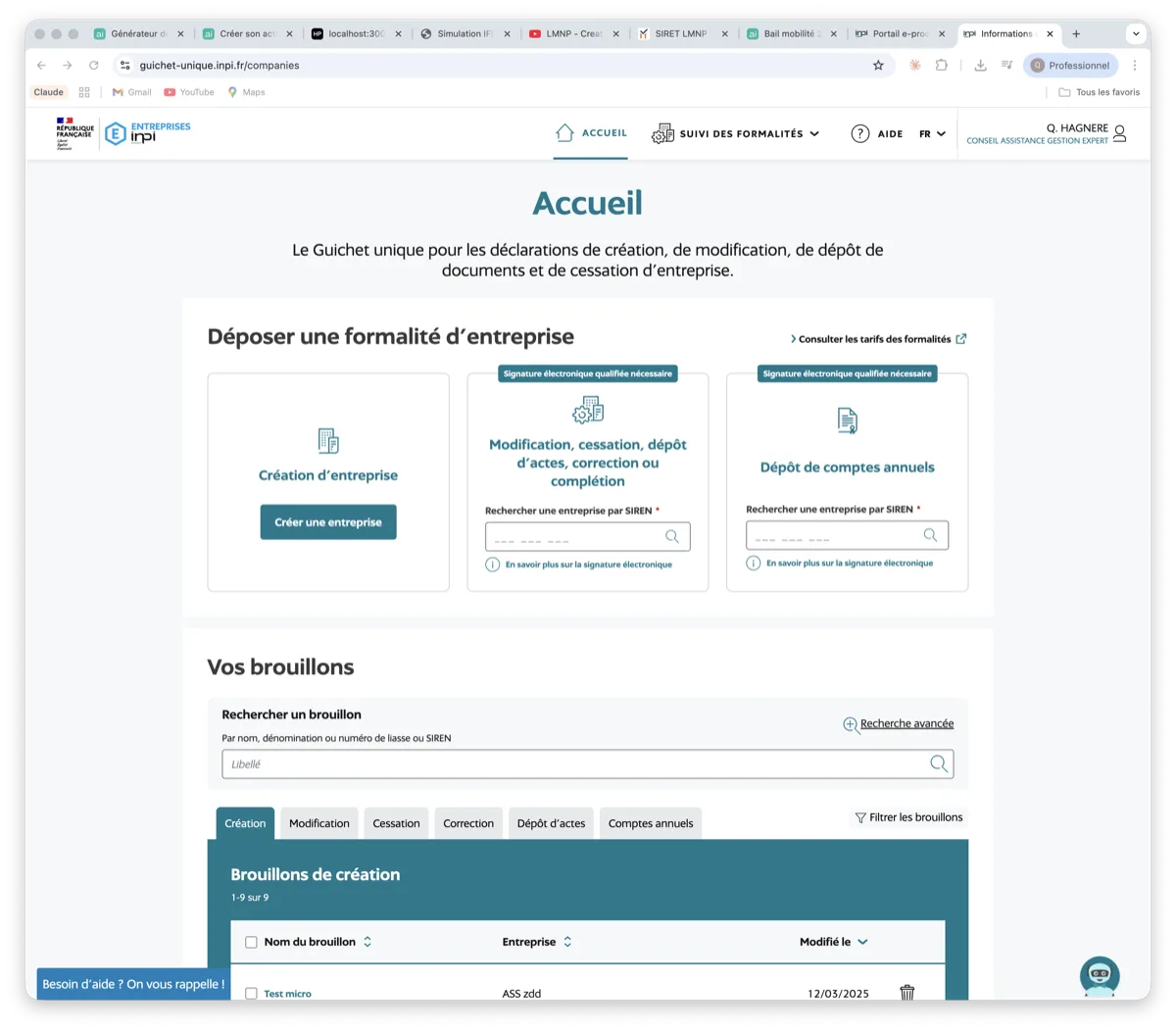The height and width of the screenshot is (1031, 1176).
Task: Check the select-all checkbox in the drafts table header
Action: [250, 941]
